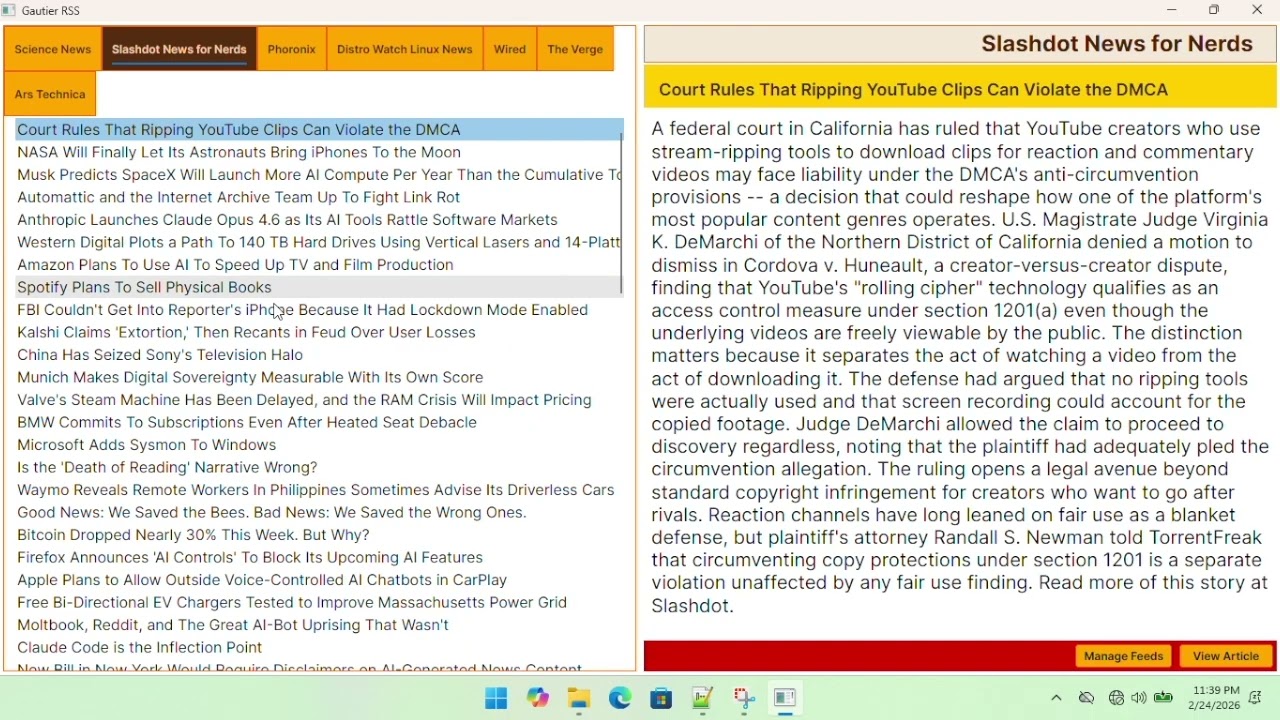Check the crossed-out cloud tray icon

click(1088, 699)
